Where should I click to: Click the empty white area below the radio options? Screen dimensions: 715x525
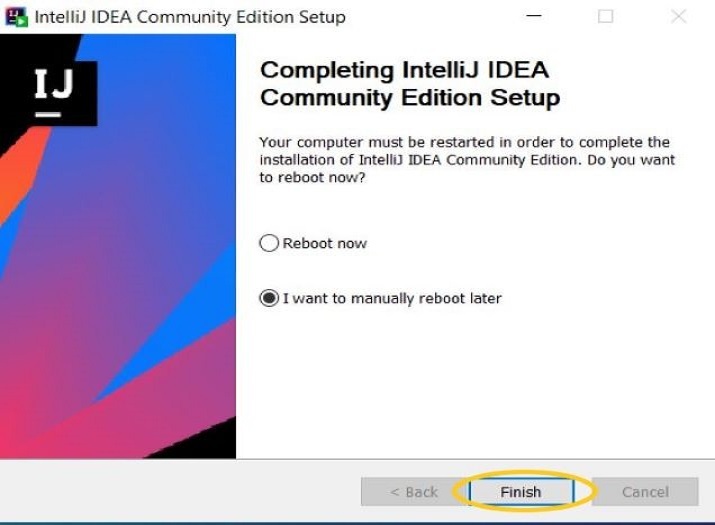coord(470,390)
